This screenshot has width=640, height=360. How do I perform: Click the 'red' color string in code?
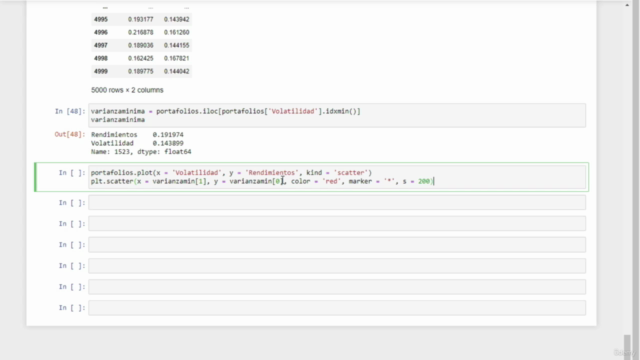click(x=331, y=181)
